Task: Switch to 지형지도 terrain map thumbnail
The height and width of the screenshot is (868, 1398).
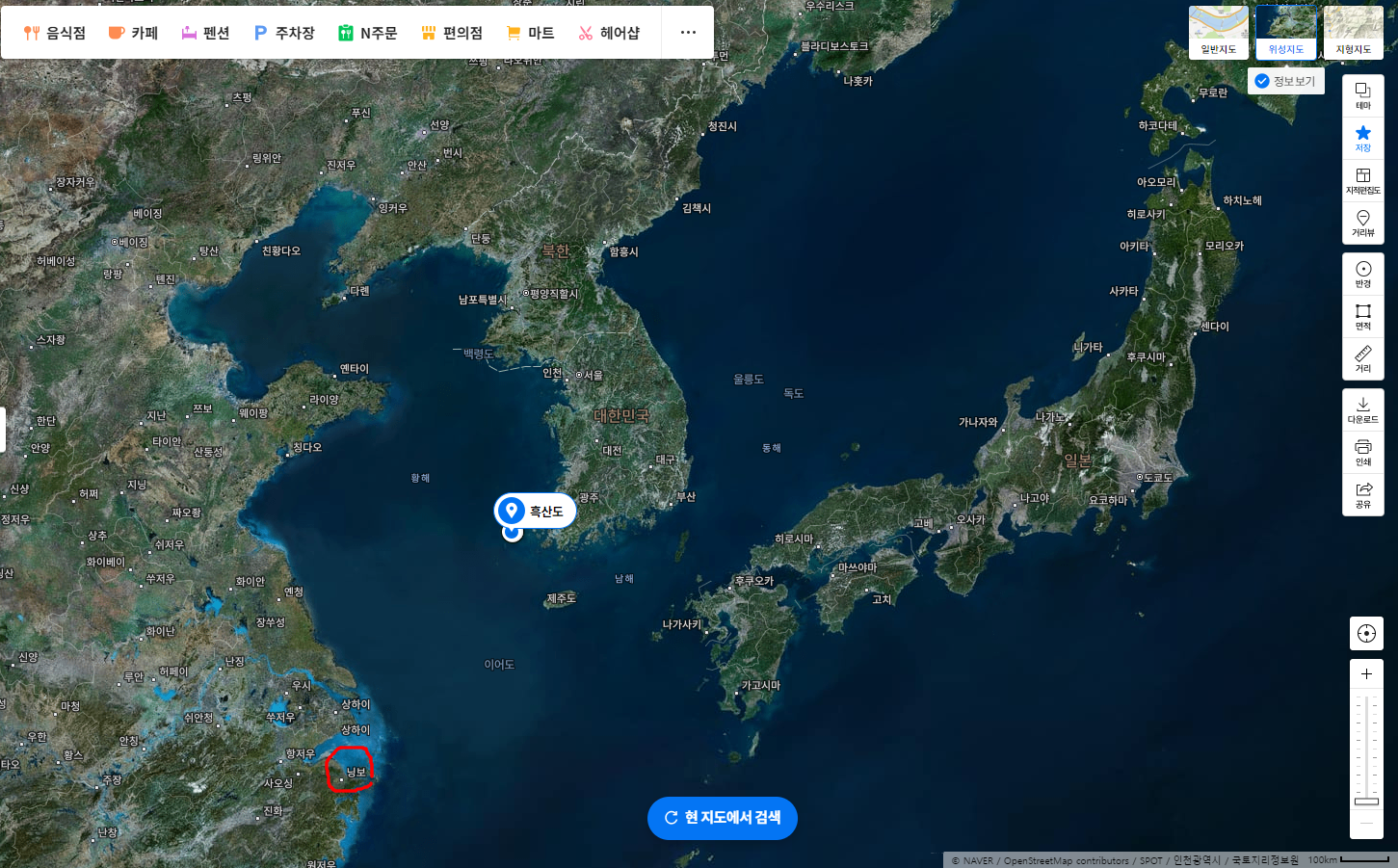Action: (1354, 32)
